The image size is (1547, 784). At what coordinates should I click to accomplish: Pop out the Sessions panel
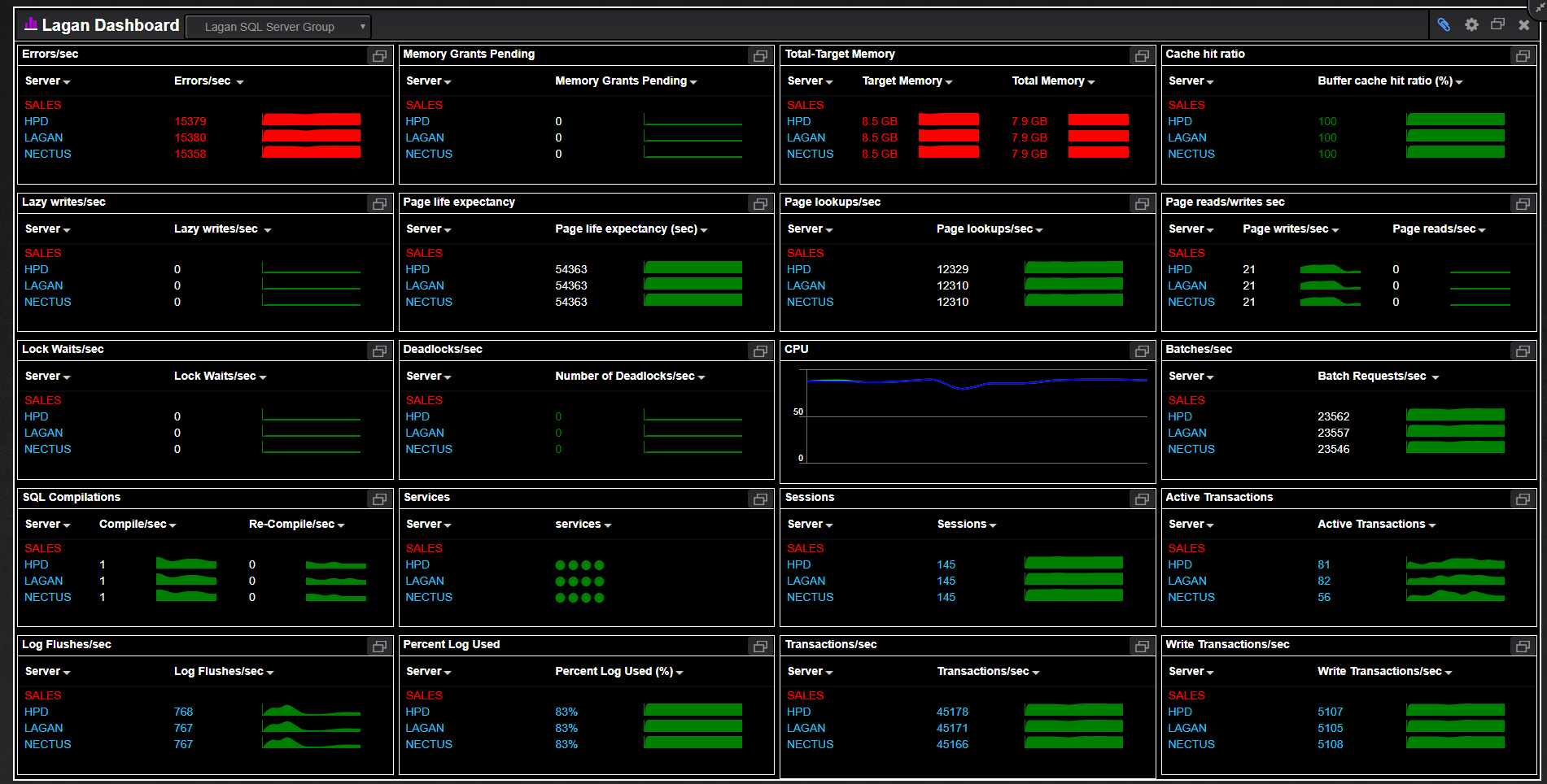(1142, 499)
